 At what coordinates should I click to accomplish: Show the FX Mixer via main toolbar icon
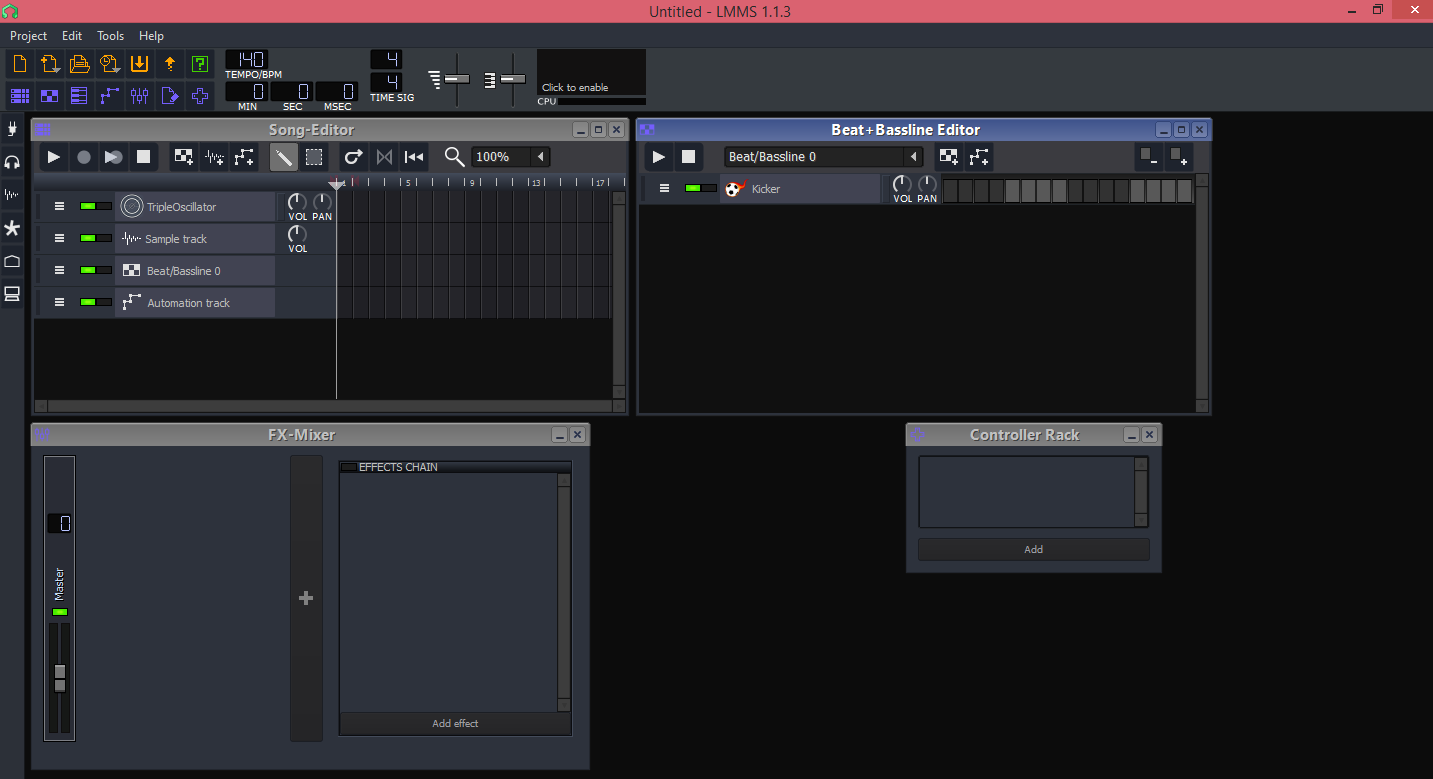coord(140,96)
